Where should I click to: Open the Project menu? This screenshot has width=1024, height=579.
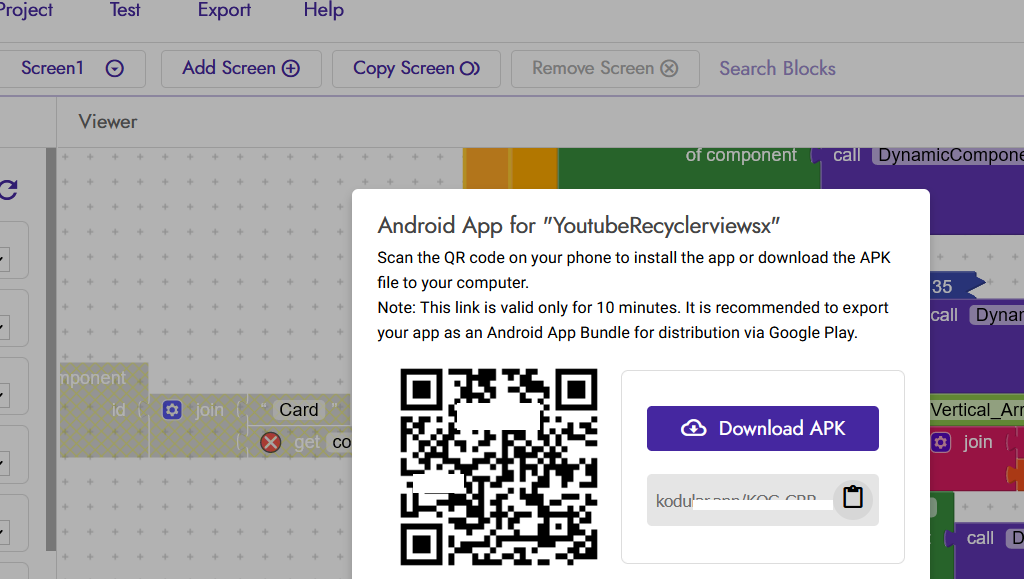pos(25,10)
